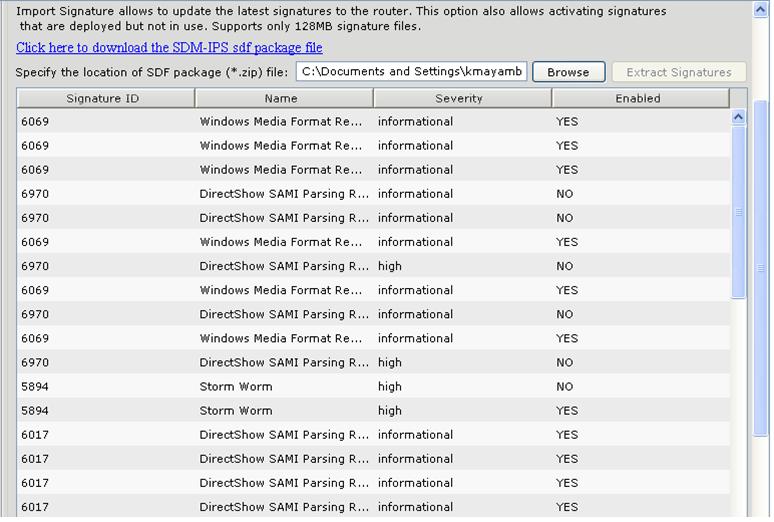Viewport: 774px width, 522px height.
Task: Select the last visible 6017 DirectShow row
Action: 374,507
